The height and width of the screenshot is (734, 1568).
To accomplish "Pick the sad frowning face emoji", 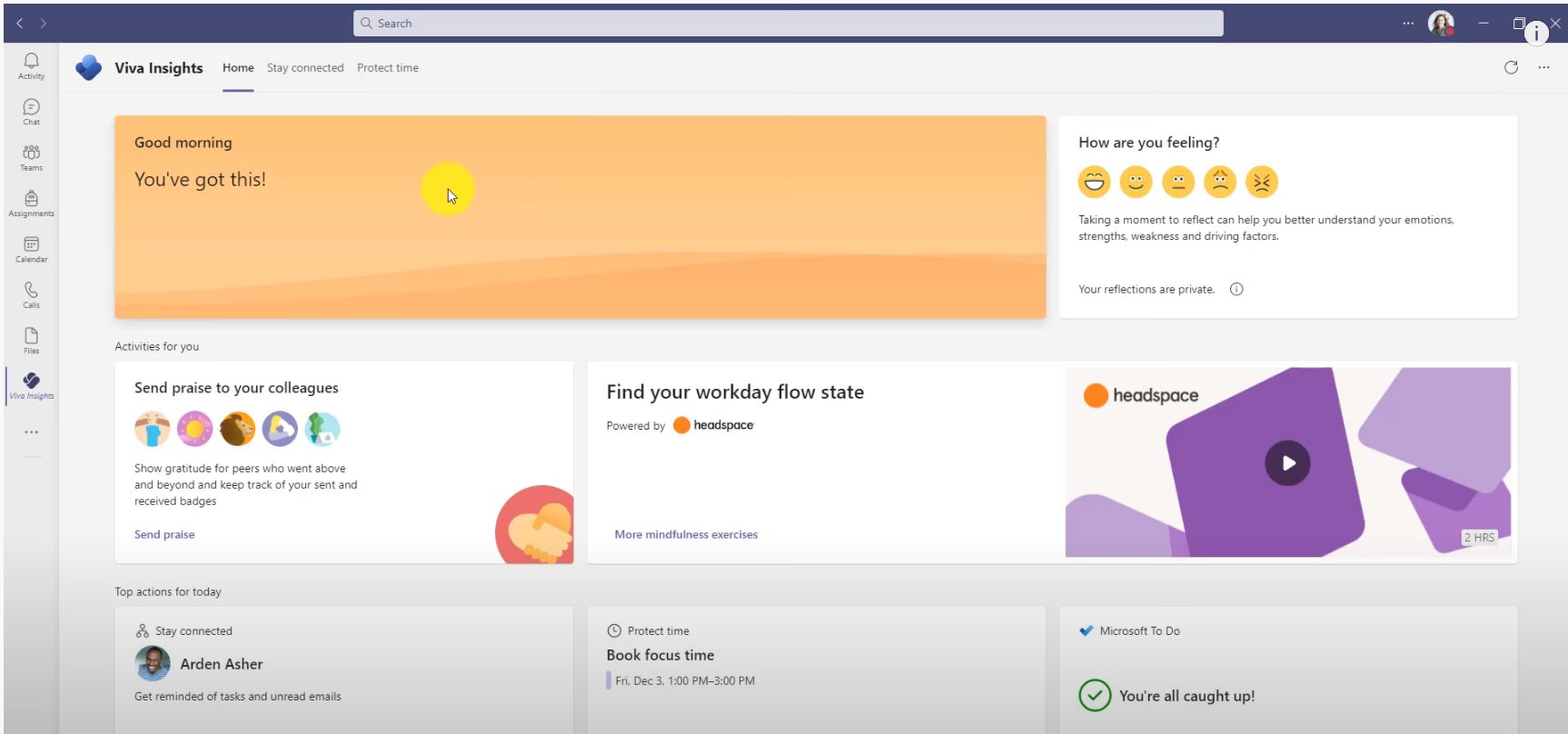I will point(1219,182).
